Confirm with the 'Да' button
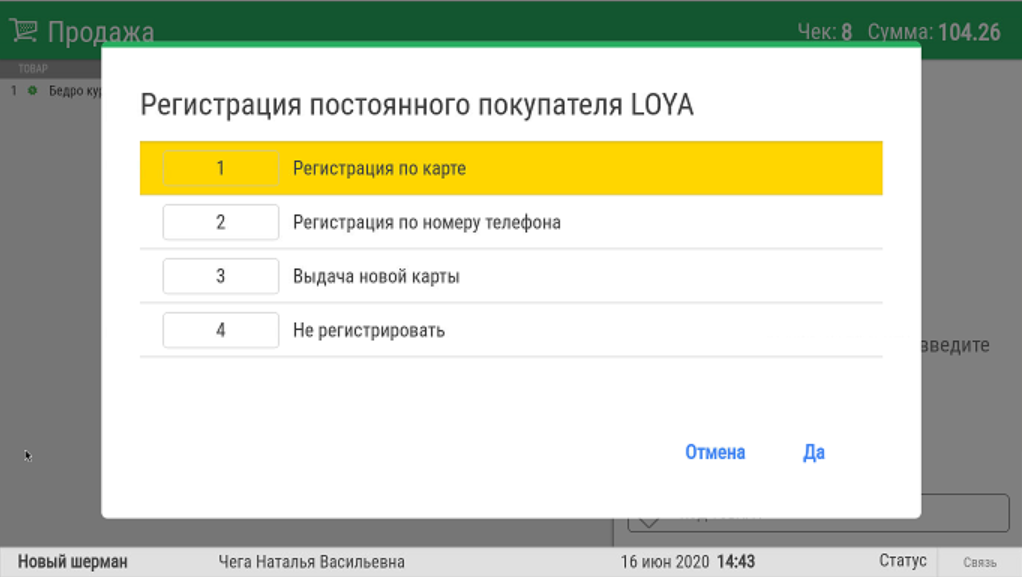 point(813,452)
